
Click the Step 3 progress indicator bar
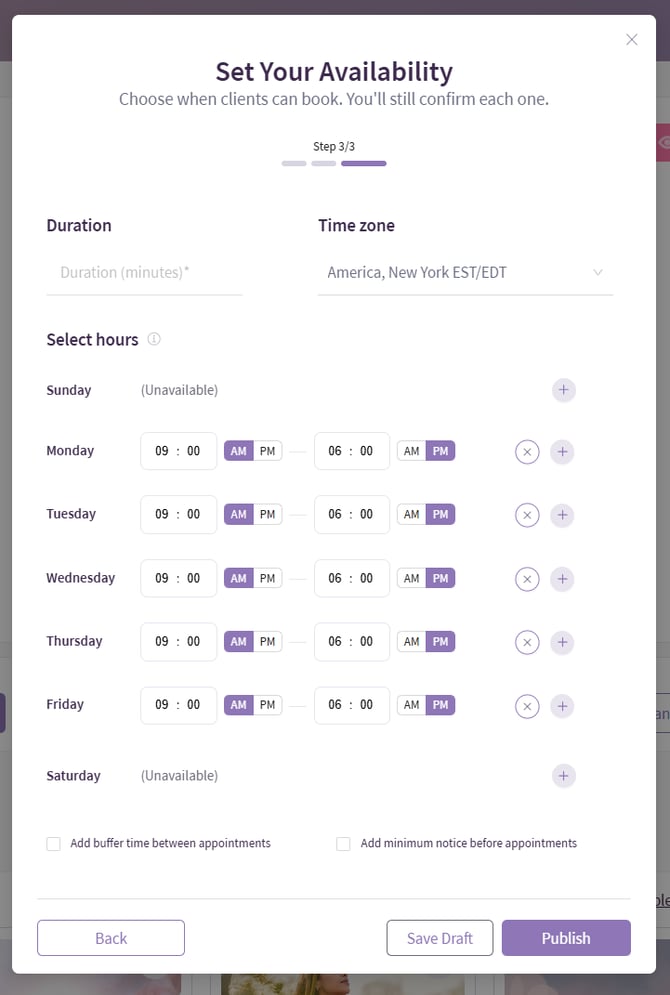point(363,163)
